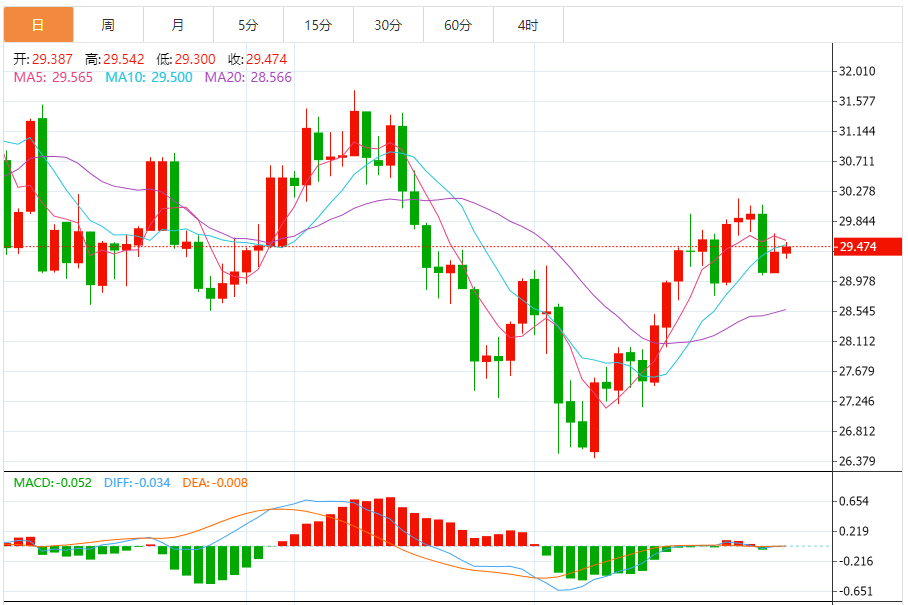Open the 60分 timeframe tab
The height and width of the screenshot is (605, 908).
459,25
